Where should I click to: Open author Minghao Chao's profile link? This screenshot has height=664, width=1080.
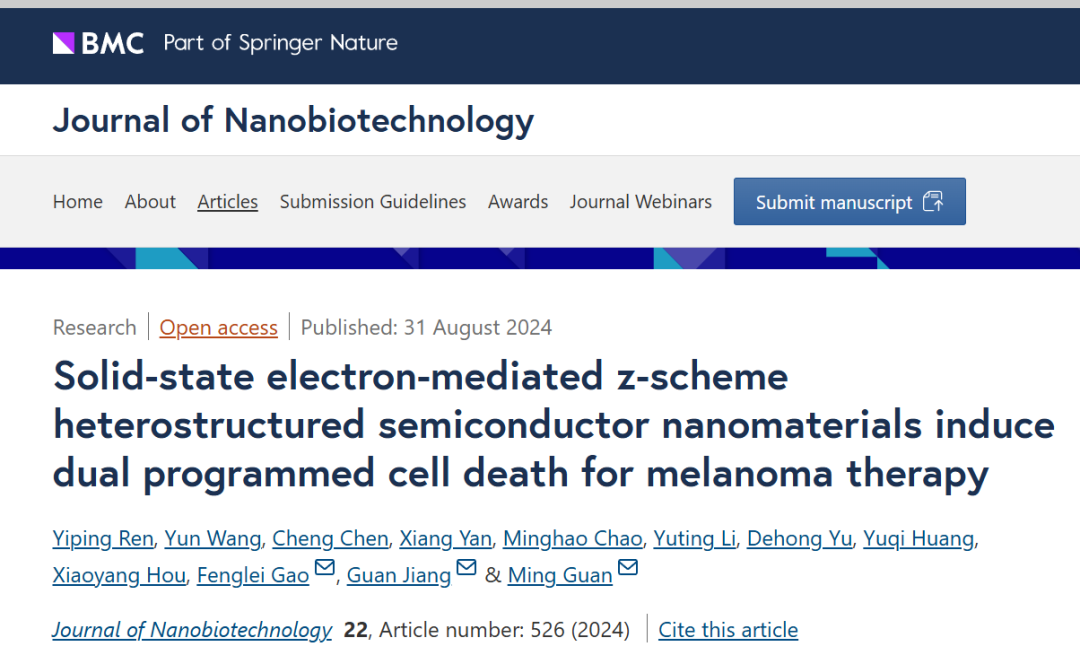point(572,539)
